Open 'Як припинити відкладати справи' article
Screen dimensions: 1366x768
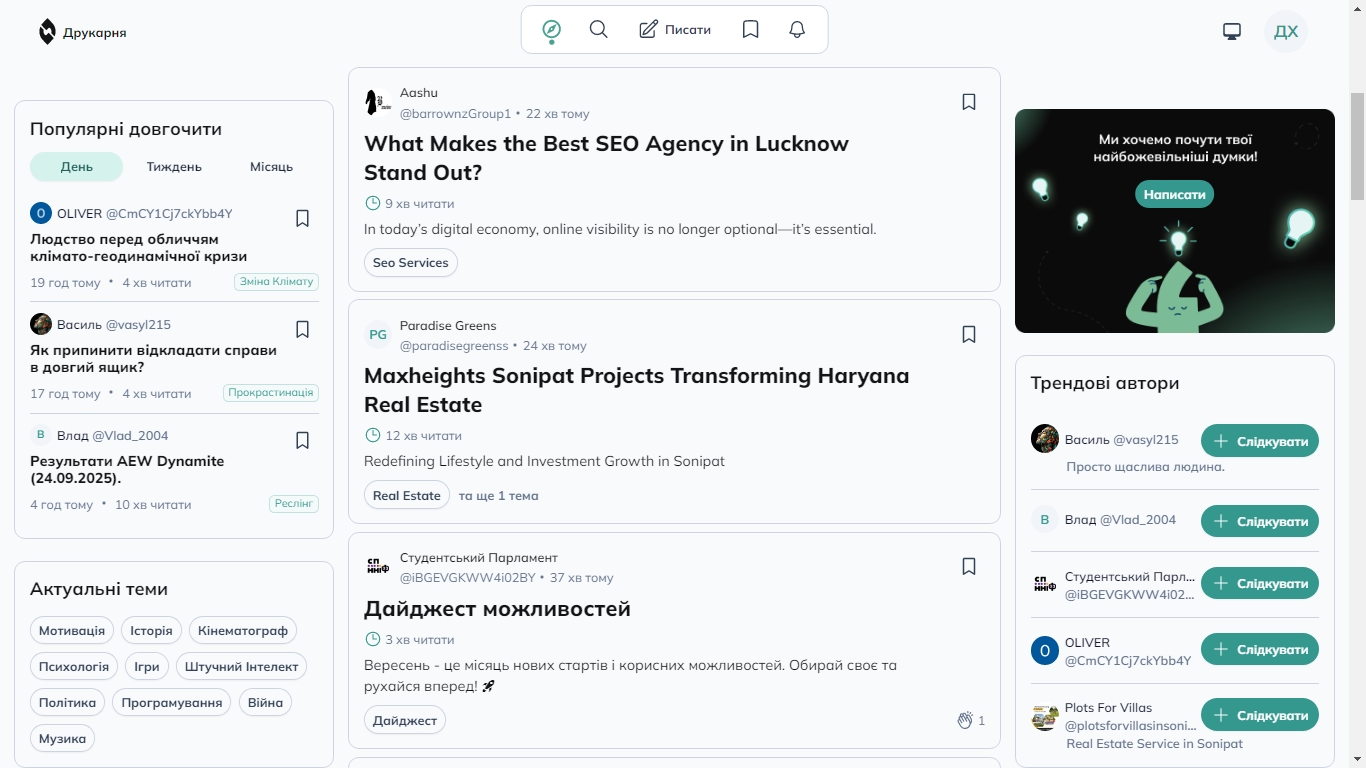[x=154, y=359]
